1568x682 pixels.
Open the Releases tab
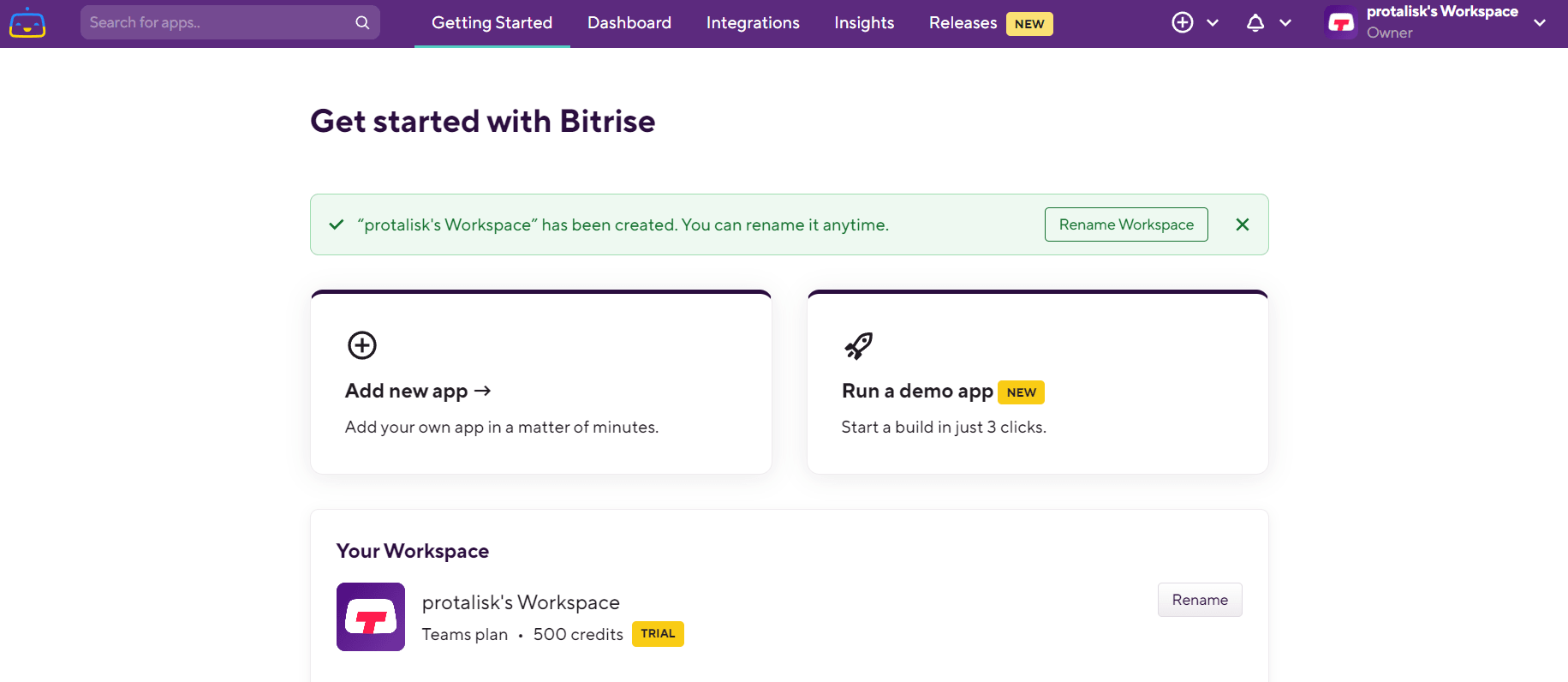tap(963, 23)
